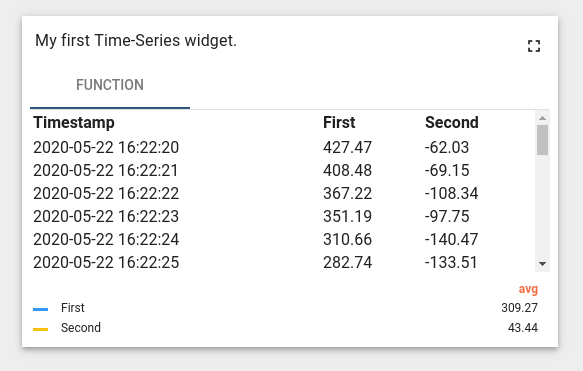Screen dimensions: 583x371
Task: Click the fullscreen expand icon
Action: tap(534, 46)
